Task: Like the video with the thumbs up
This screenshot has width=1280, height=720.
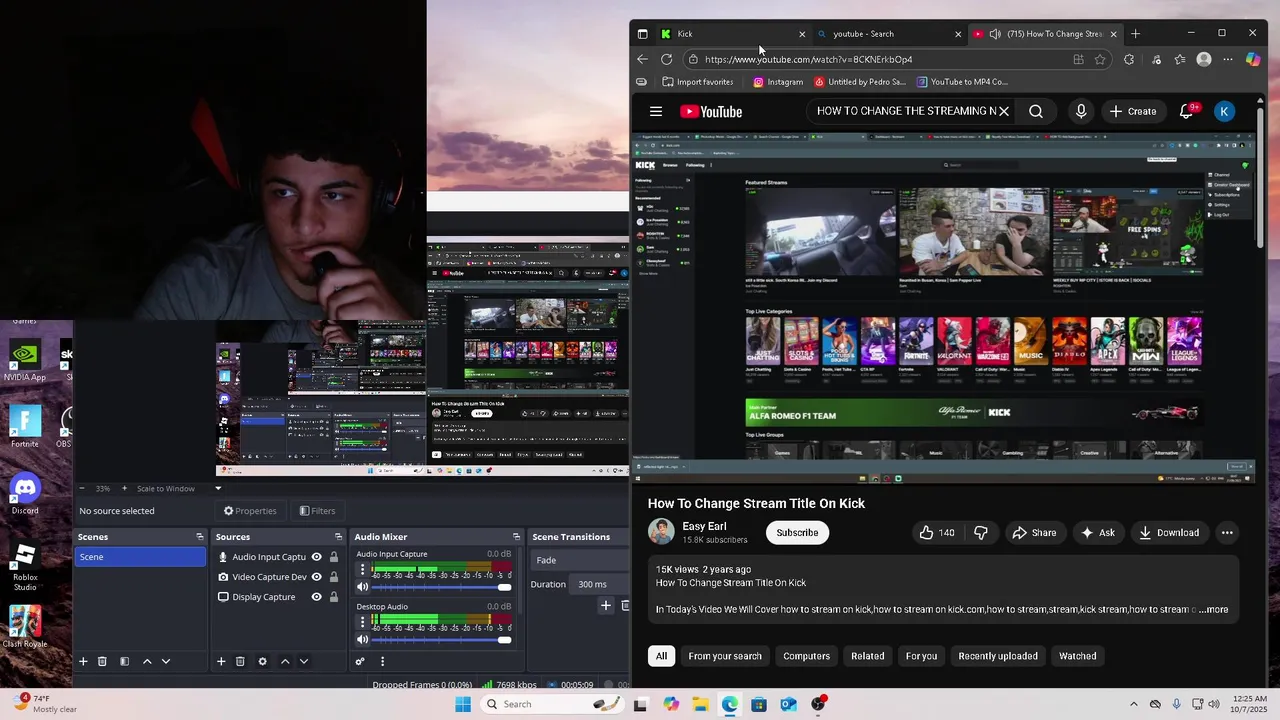Action: pos(936,533)
